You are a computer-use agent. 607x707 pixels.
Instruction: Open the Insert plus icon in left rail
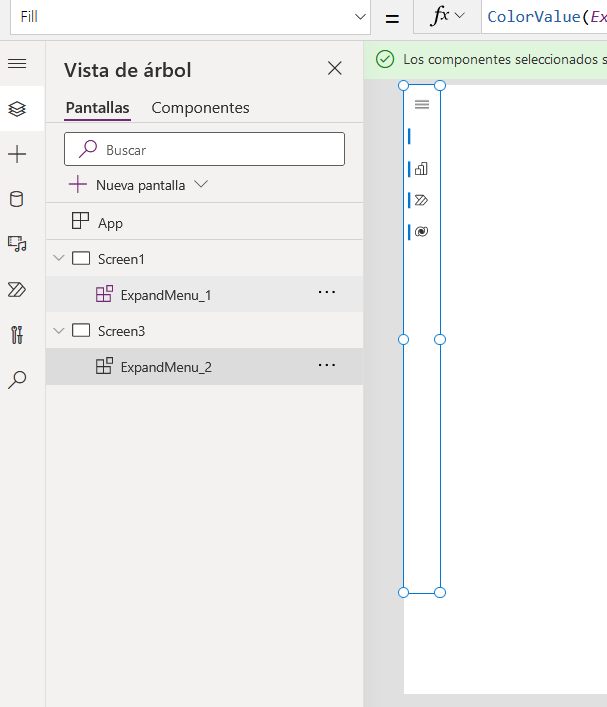click(17, 154)
